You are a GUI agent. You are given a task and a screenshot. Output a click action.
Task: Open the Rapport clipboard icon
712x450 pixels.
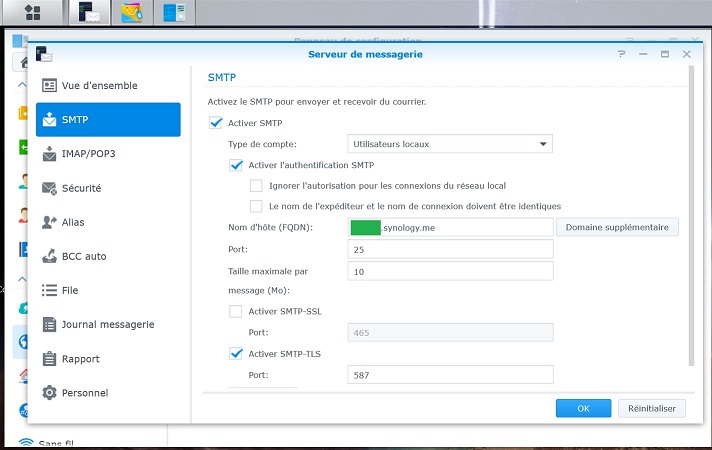pos(49,358)
